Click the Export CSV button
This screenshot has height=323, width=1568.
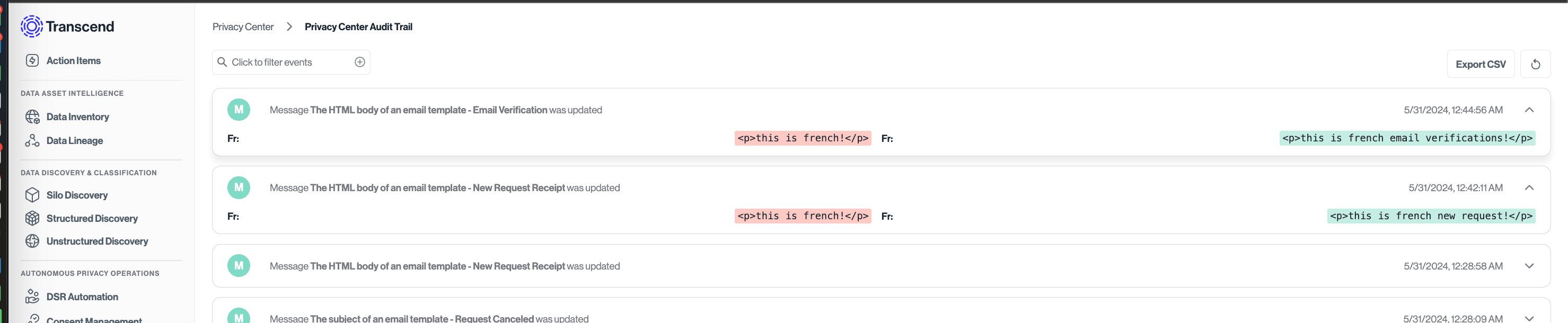point(1479,65)
